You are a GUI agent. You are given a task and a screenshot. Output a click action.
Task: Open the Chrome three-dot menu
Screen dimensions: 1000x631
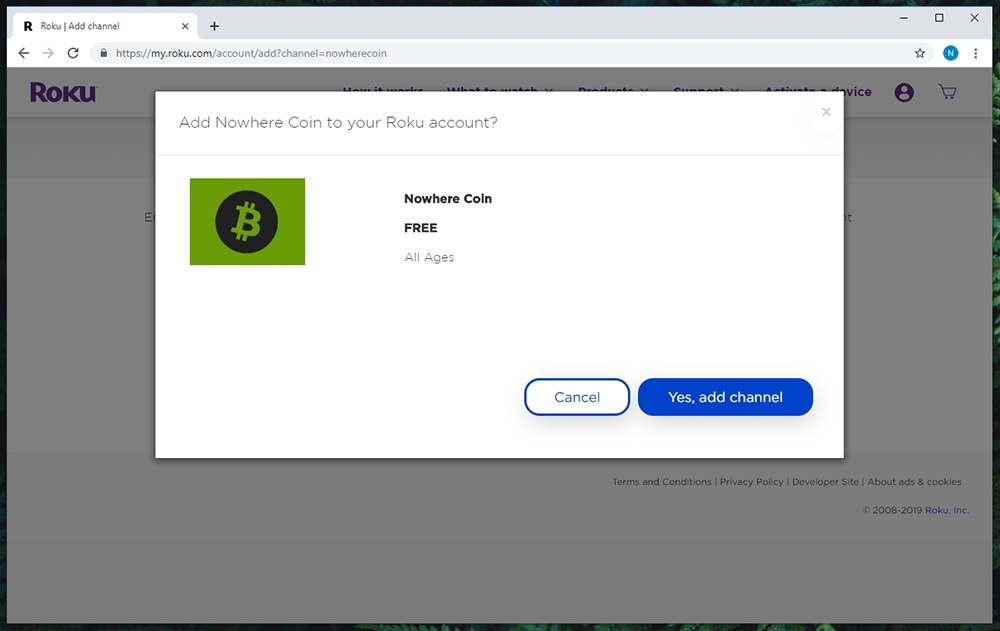975,53
